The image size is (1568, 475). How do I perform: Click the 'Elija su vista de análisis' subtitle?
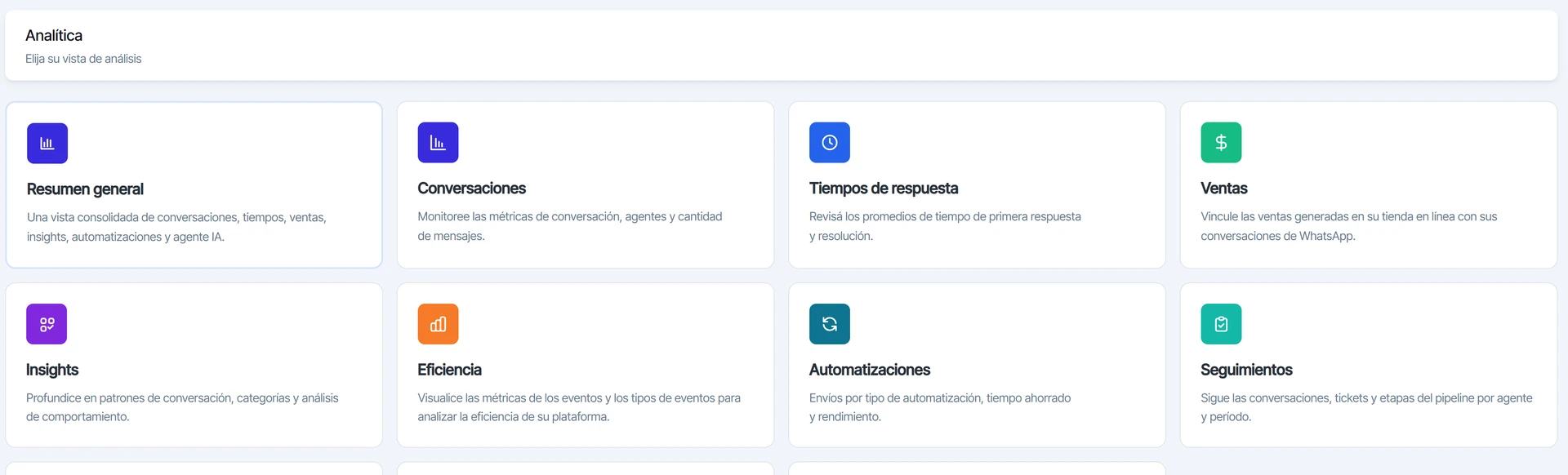point(83,59)
